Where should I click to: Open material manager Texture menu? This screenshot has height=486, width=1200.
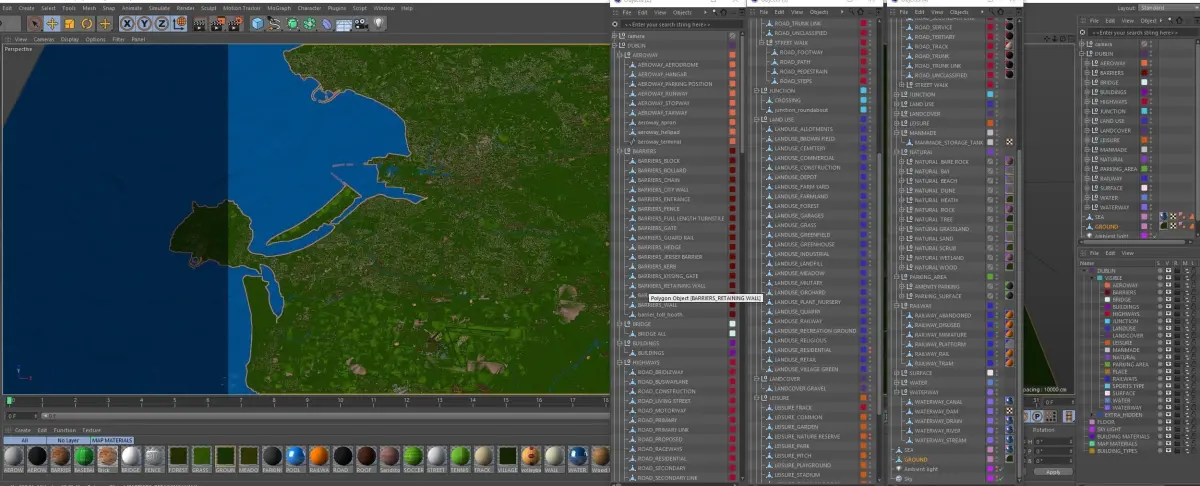pos(92,430)
